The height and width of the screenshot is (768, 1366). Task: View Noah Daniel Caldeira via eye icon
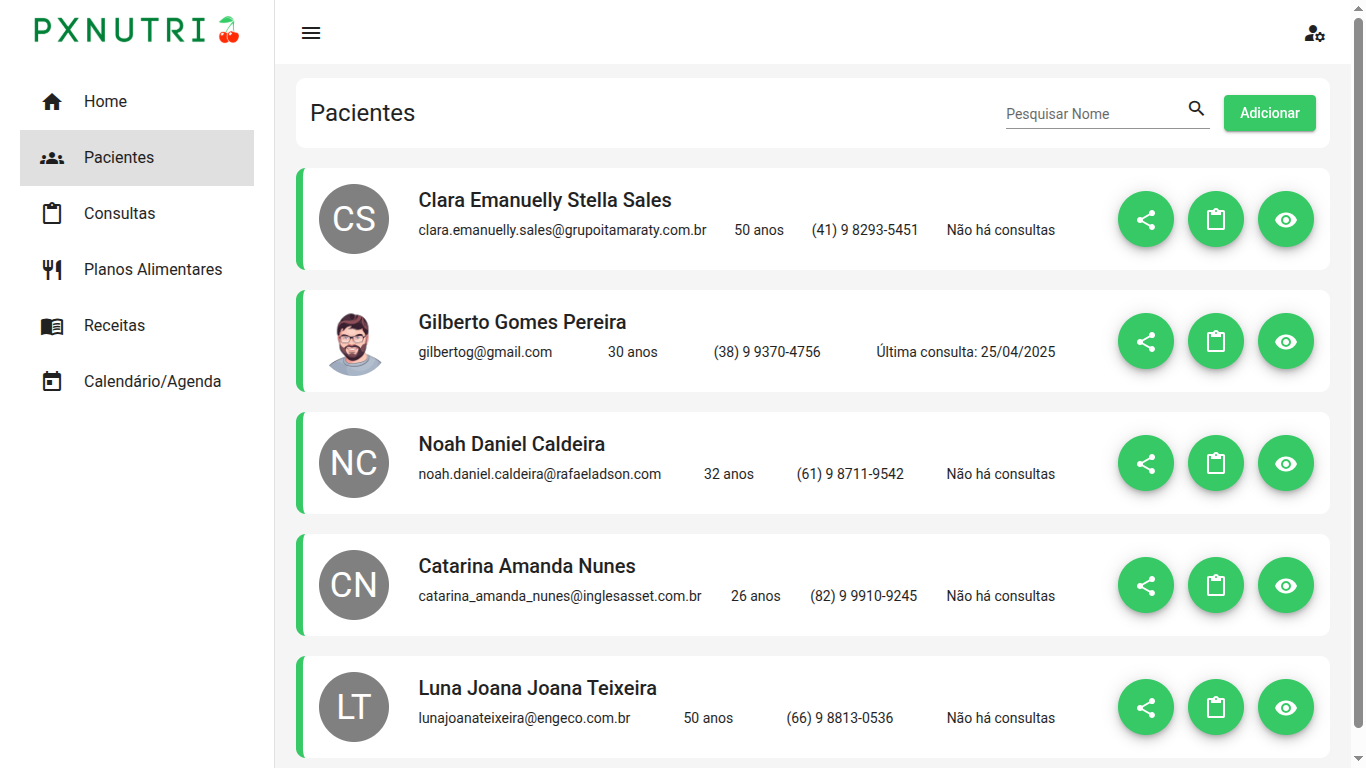click(1286, 463)
